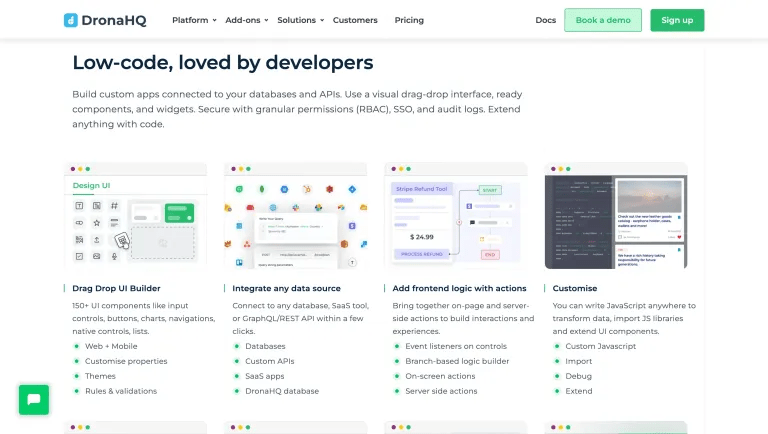Click the PROCESS REFUND button in illustration

click(422, 254)
